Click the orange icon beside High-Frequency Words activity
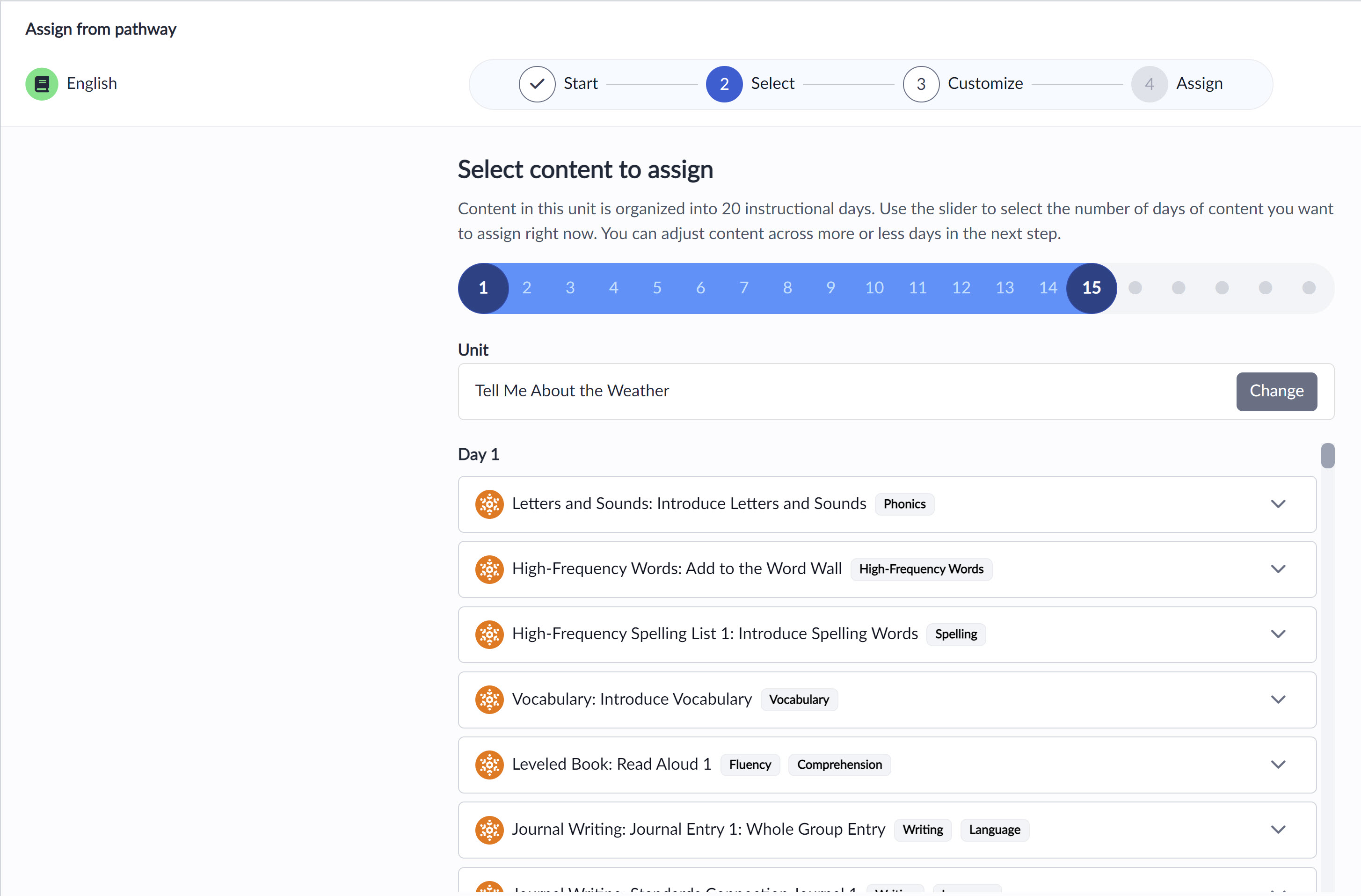This screenshot has width=1361, height=896. coord(489,569)
